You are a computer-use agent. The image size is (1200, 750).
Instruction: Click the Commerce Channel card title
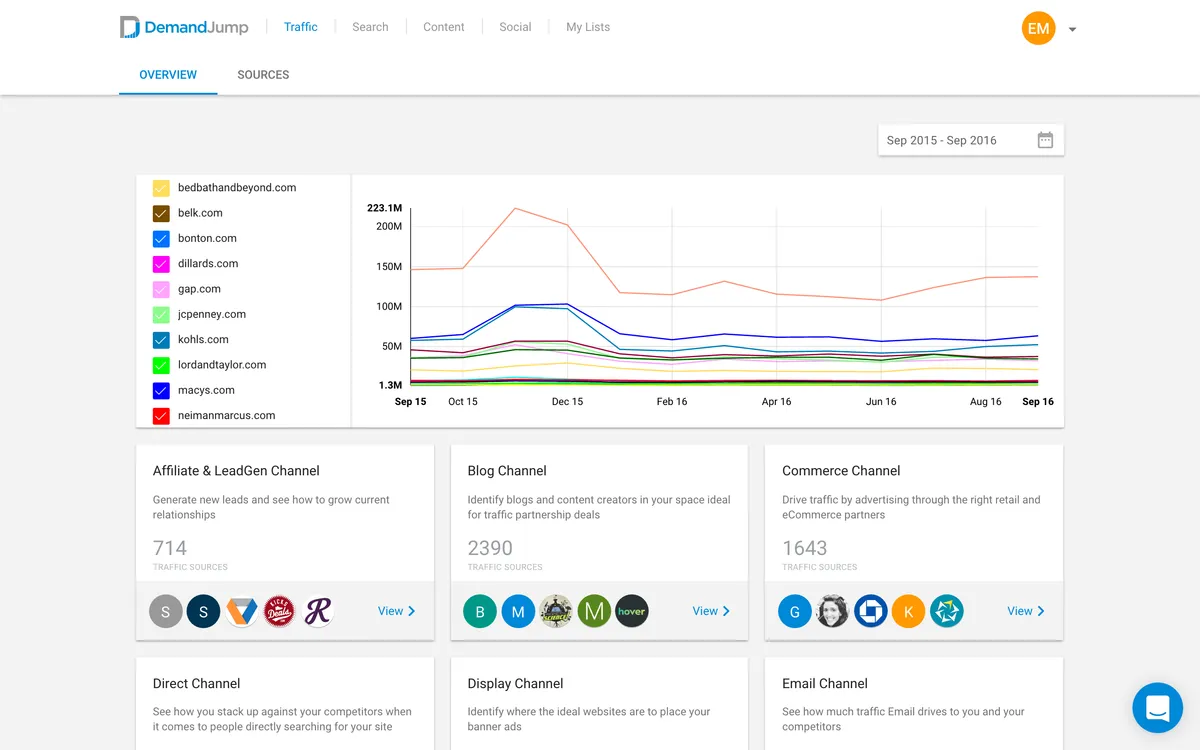click(841, 471)
